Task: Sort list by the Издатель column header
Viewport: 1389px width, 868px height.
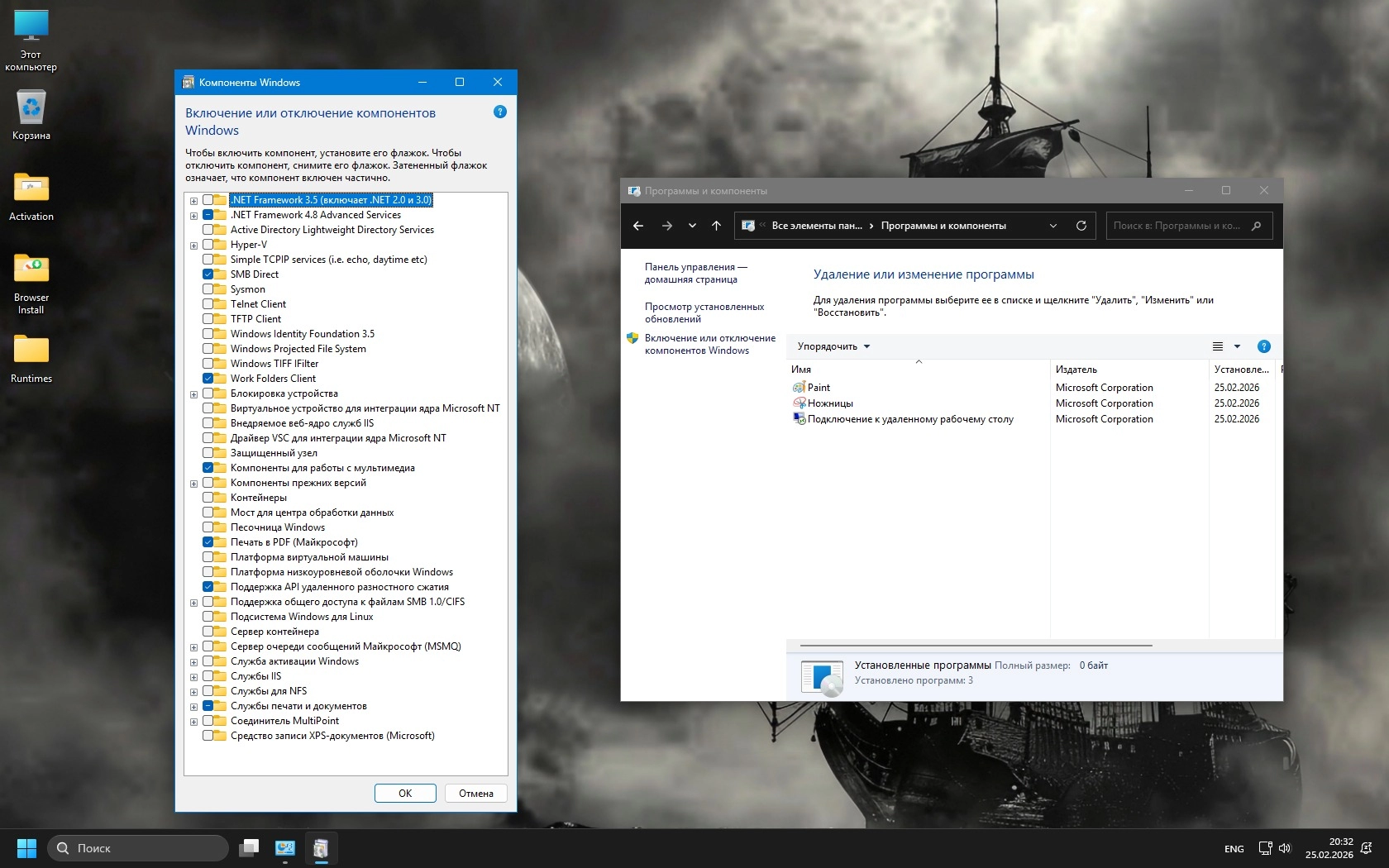Action: (x=1076, y=370)
